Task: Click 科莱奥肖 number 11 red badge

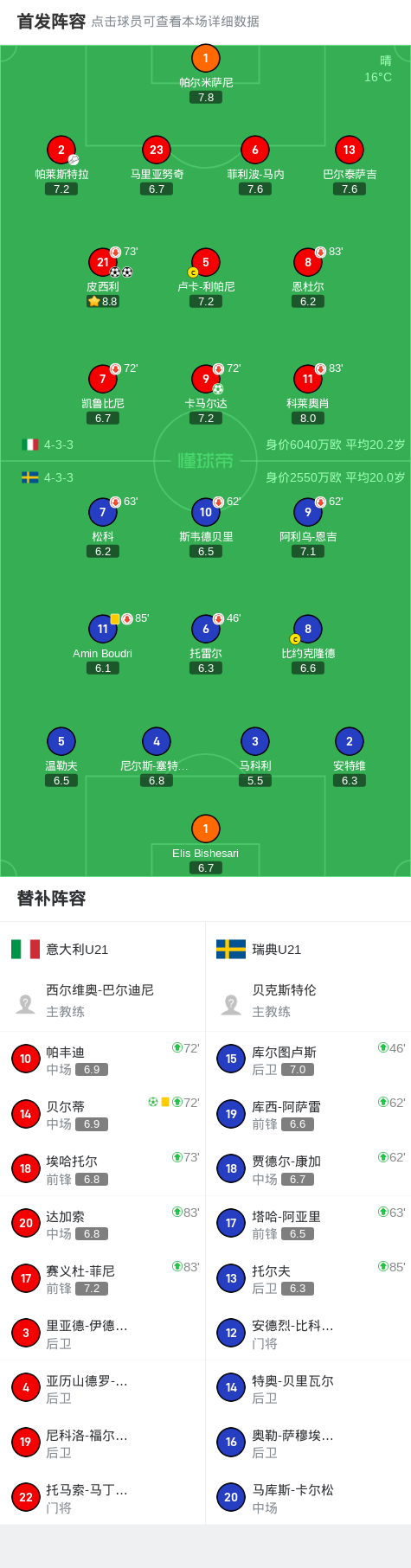Action: click(307, 379)
